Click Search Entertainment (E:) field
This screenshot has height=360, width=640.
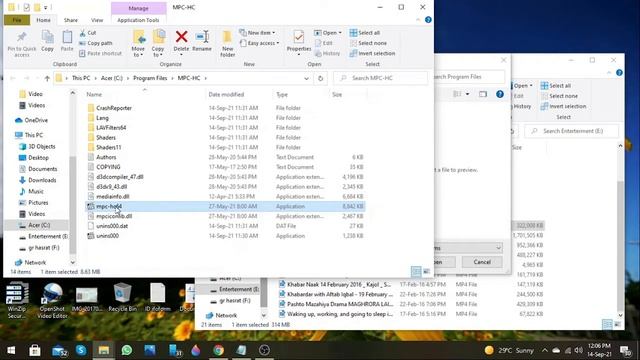(571, 131)
